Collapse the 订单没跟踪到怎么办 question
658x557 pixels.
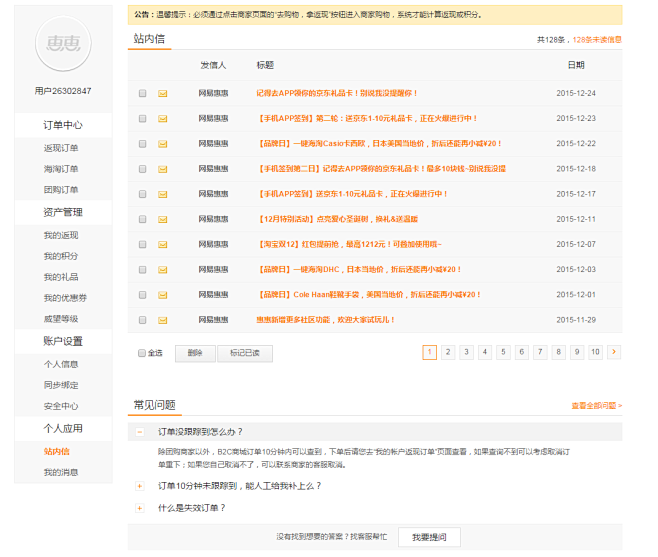(140, 432)
